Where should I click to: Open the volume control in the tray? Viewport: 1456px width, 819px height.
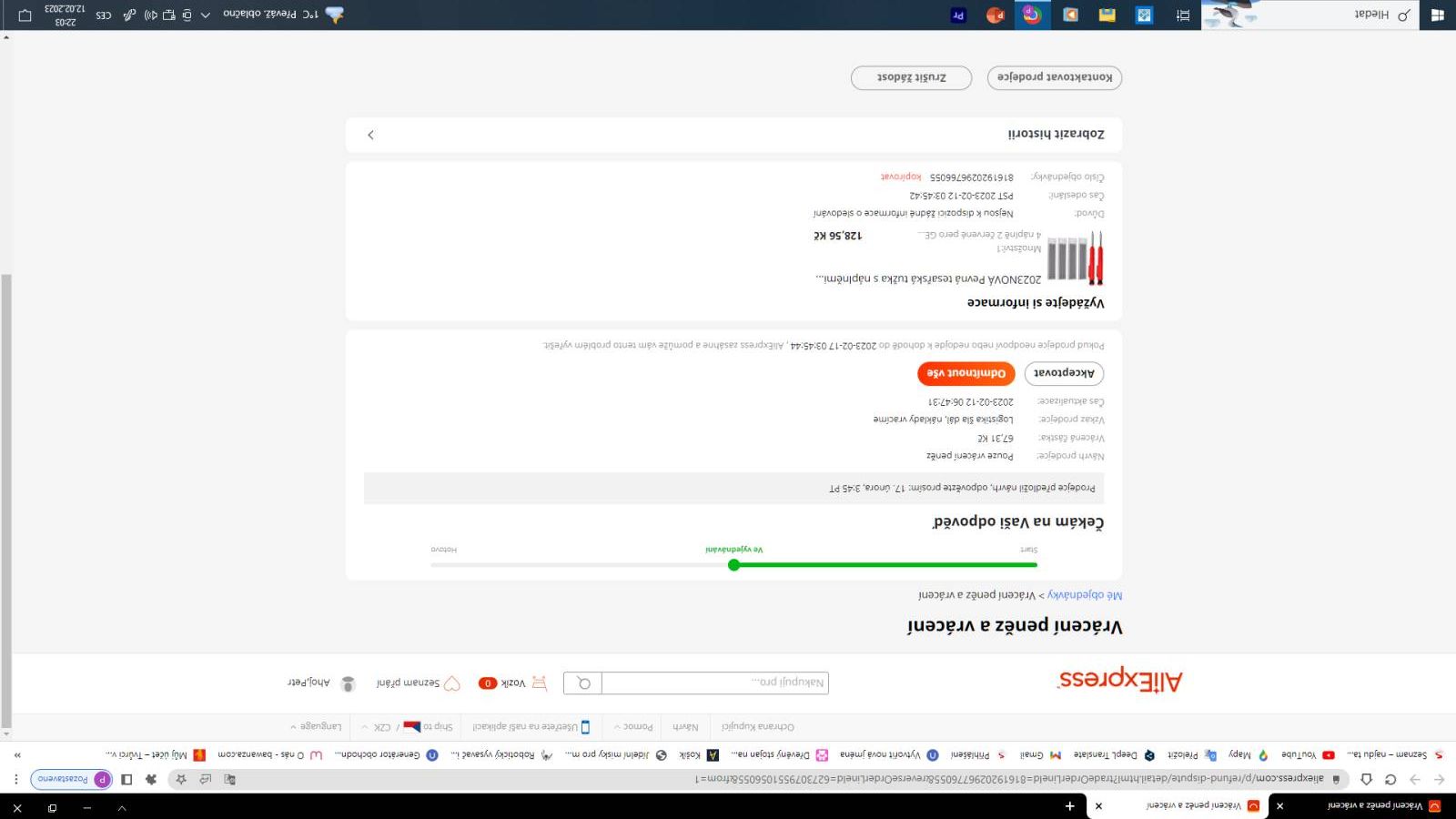[x=151, y=15]
